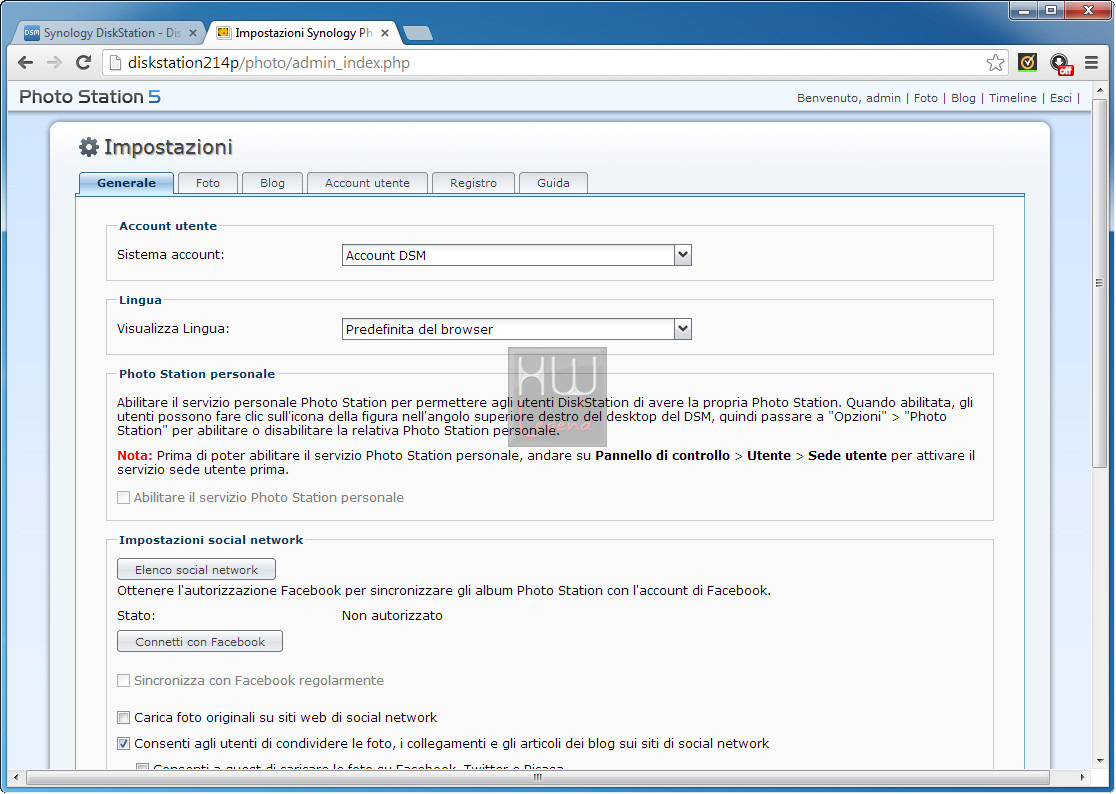This screenshot has width=1116, height=794.
Task: Click the page icon in the address bar
Action: pos(114,63)
